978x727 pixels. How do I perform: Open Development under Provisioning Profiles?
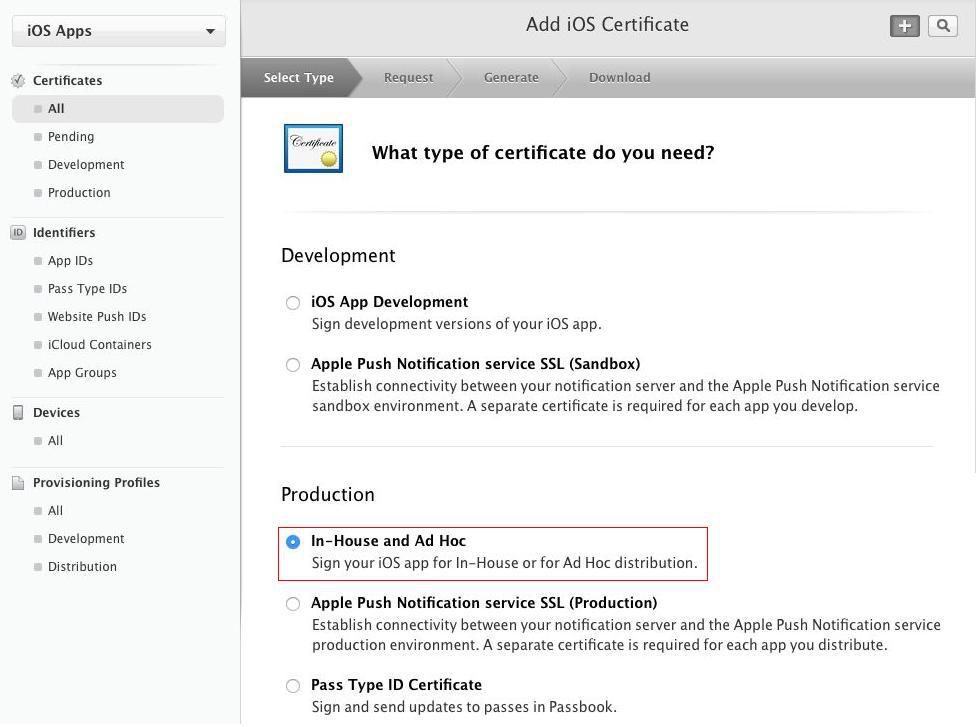pos(86,539)
